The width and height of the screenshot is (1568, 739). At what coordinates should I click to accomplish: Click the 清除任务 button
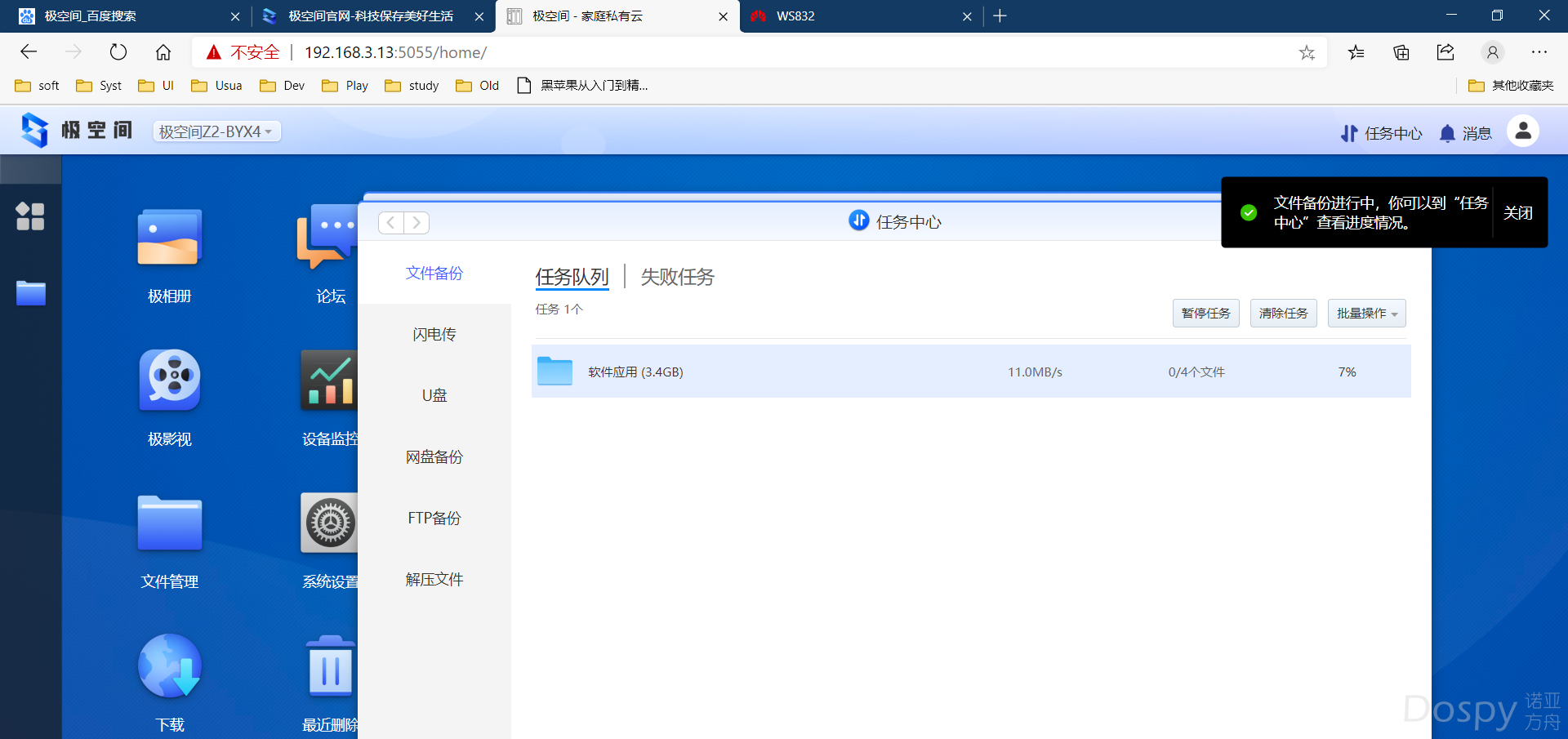tap(1284, 314)
